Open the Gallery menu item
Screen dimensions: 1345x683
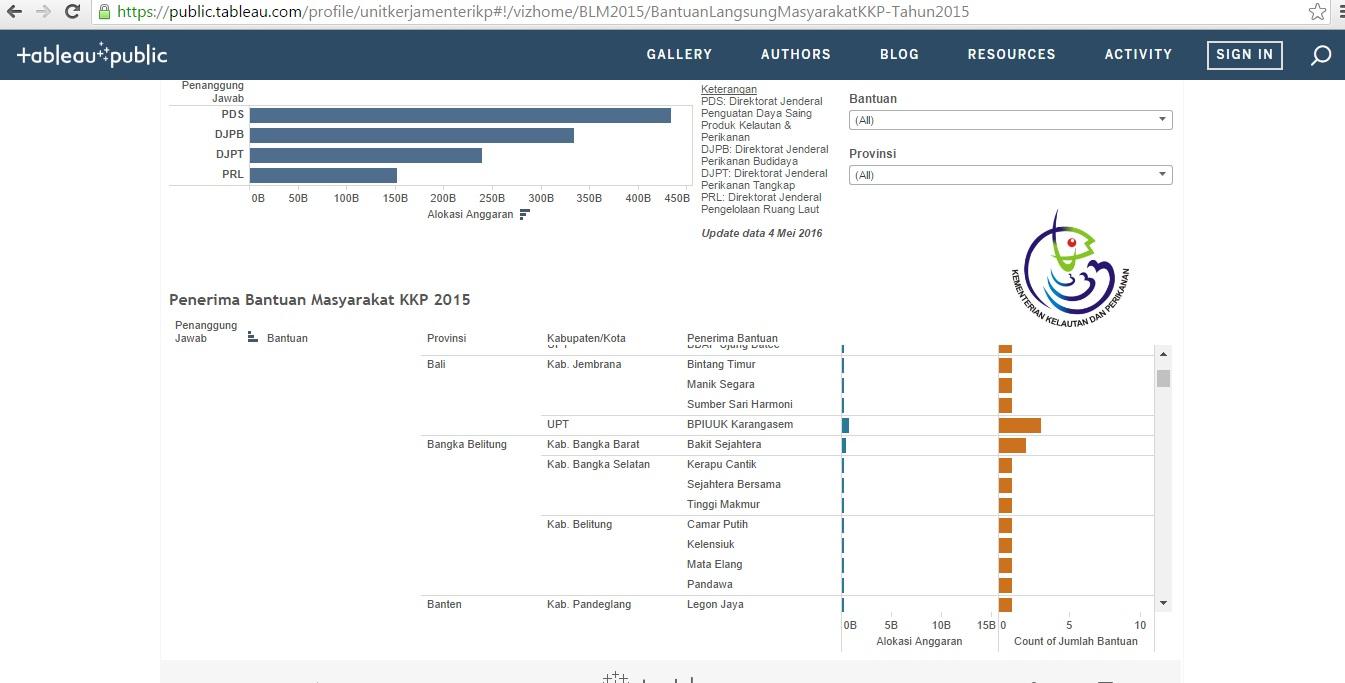pos(679,55)
